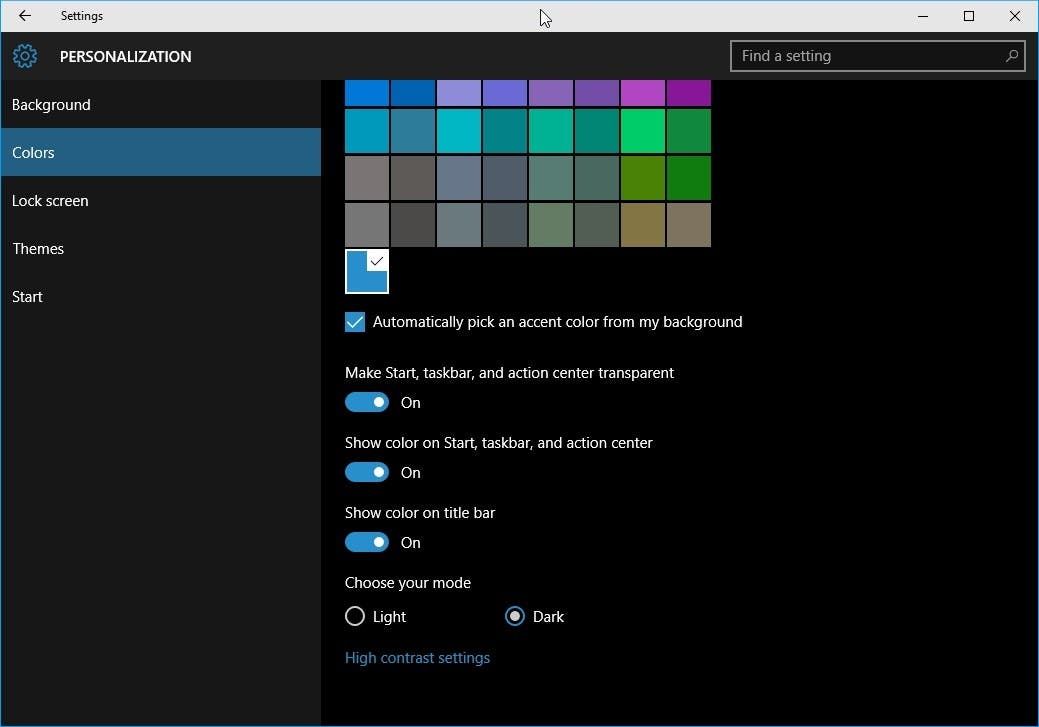Pick the olive-gold accent swatch

tap(643, 225)
